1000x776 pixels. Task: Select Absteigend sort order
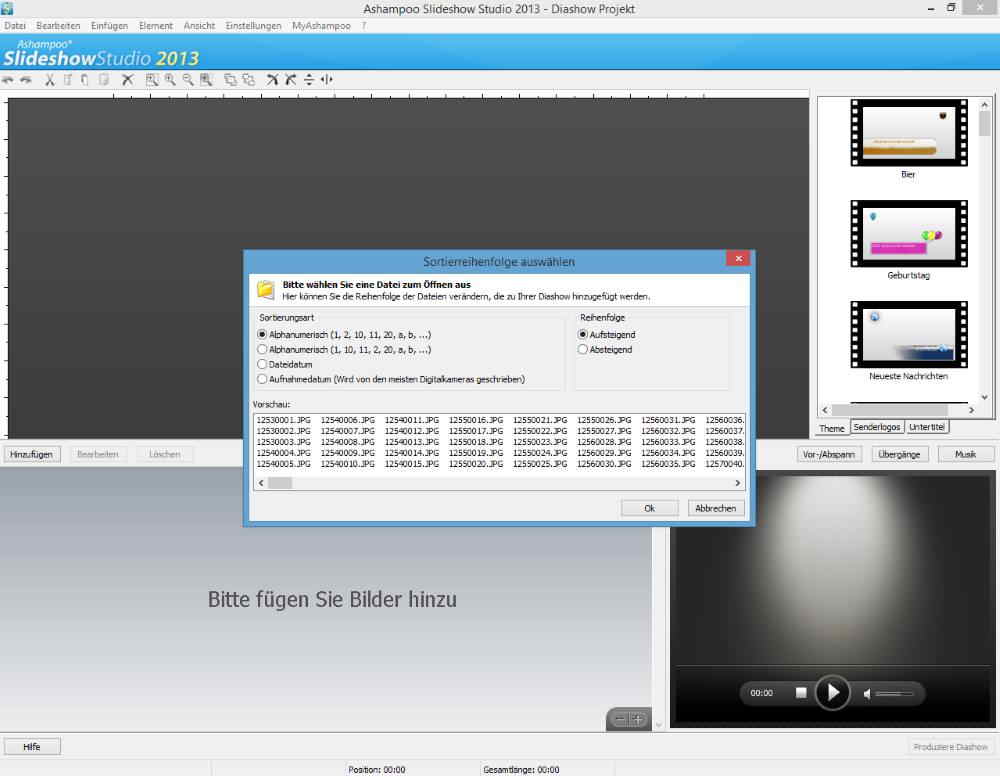click(583, 350)
